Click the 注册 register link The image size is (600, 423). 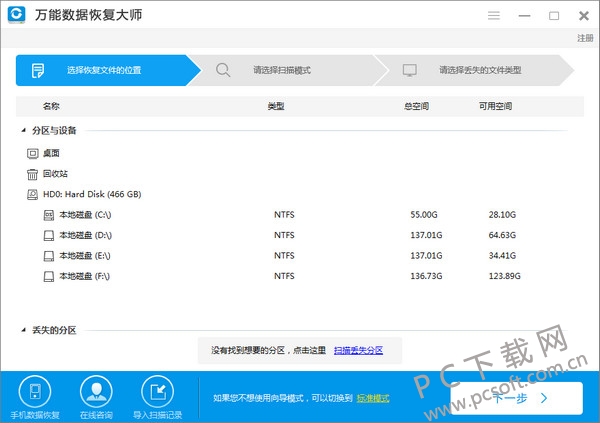pyautogui.click(x=585, y=38)
